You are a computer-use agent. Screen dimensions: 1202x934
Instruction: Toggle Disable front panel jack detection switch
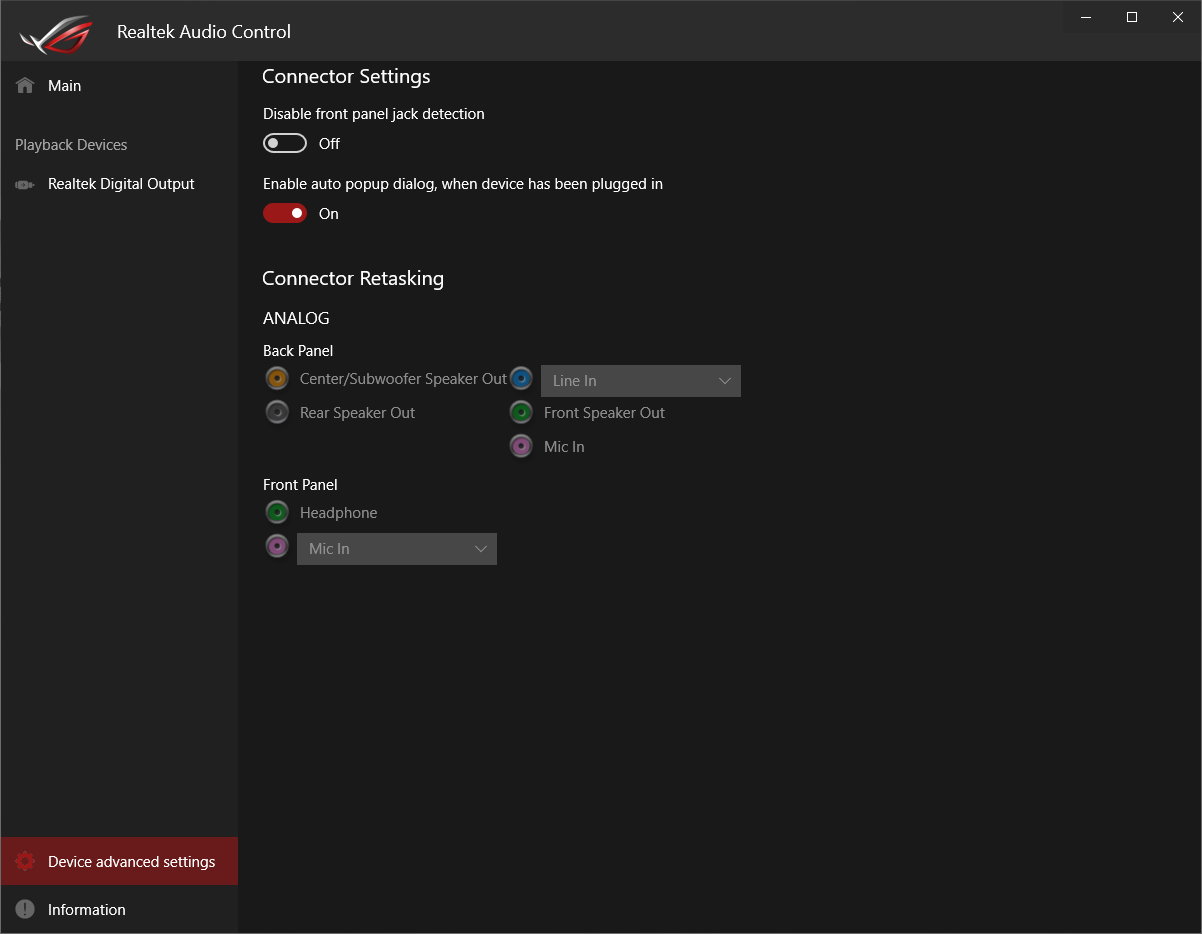click(x=285, y=144)
